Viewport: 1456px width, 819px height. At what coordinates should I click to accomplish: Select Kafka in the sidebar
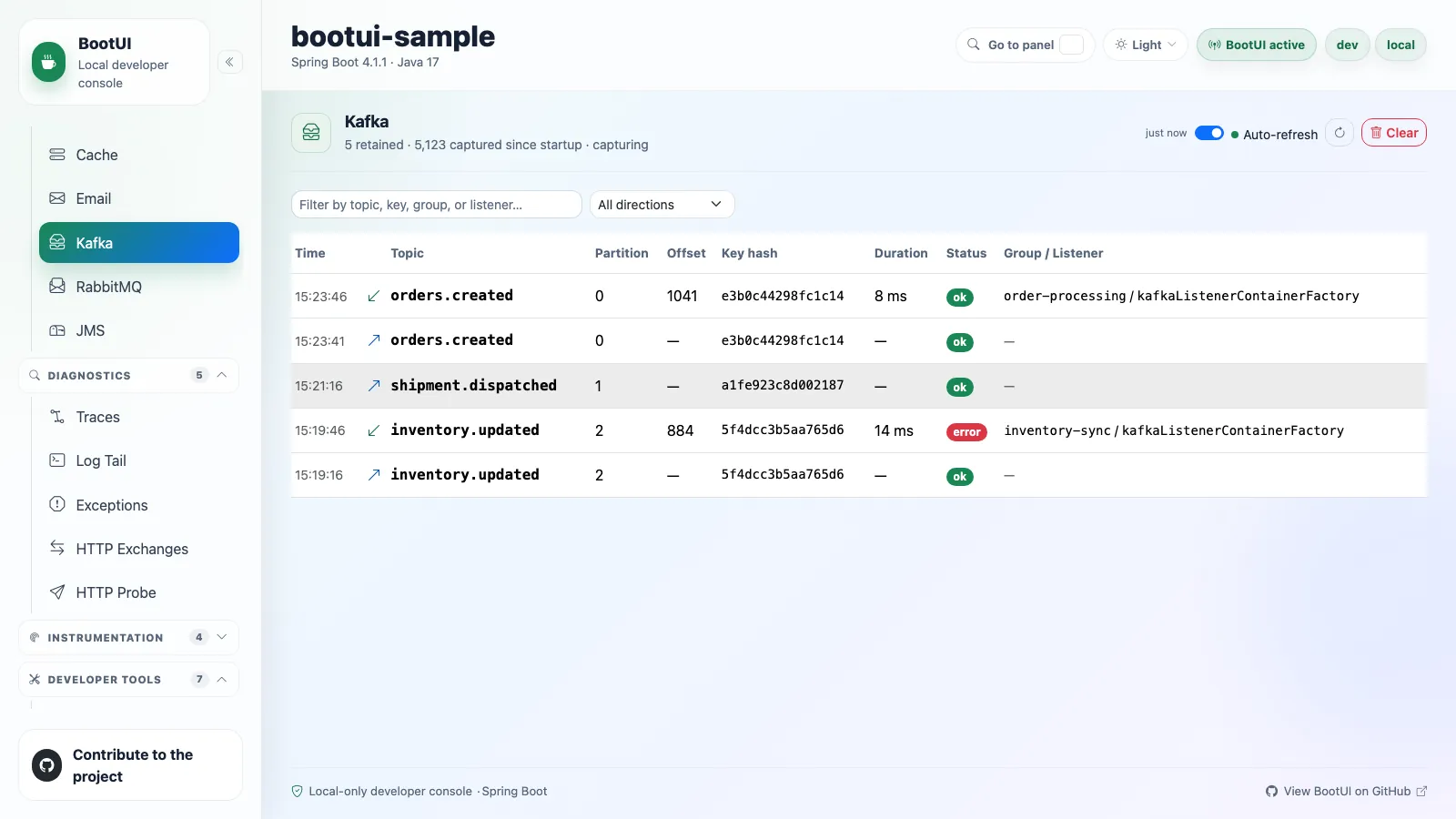pos(139,243)
